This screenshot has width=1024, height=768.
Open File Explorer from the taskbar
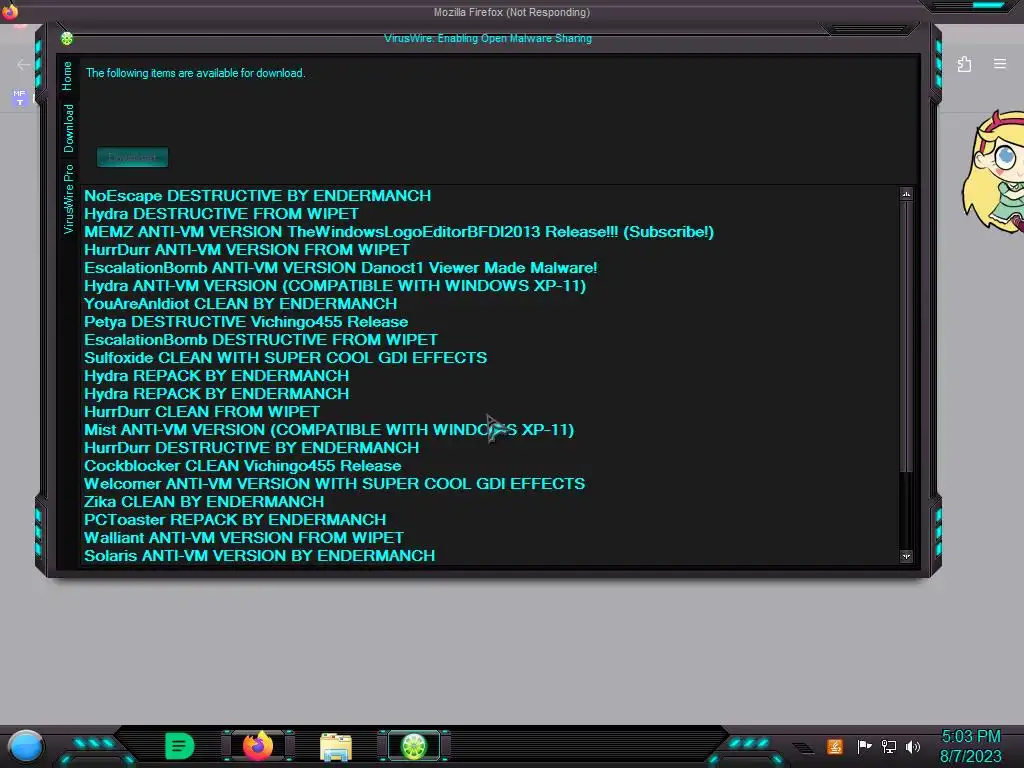tap(336, 746)
